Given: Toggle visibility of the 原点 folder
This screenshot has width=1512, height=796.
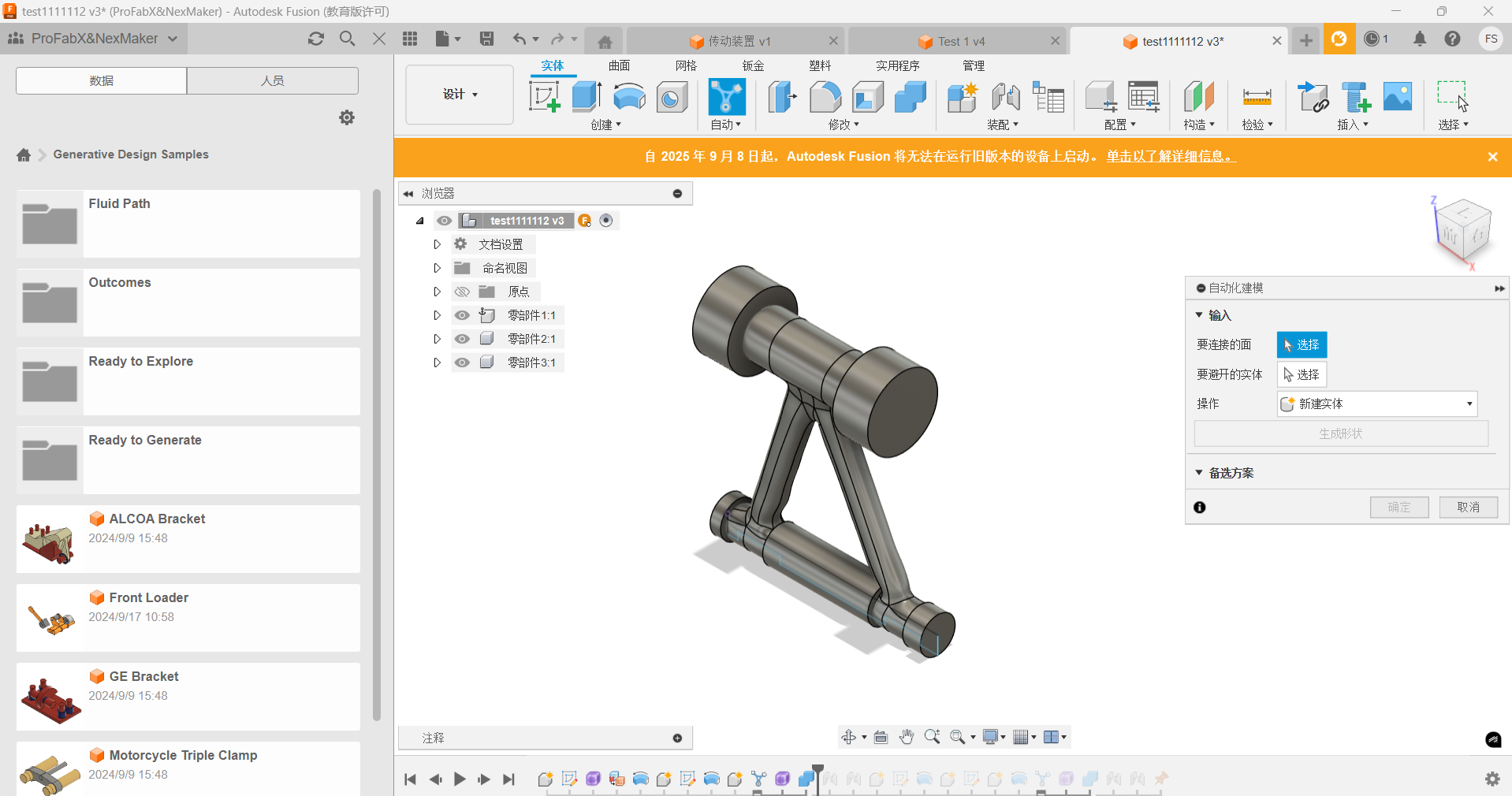Looking at the screenshot, I should click(462, 292).
